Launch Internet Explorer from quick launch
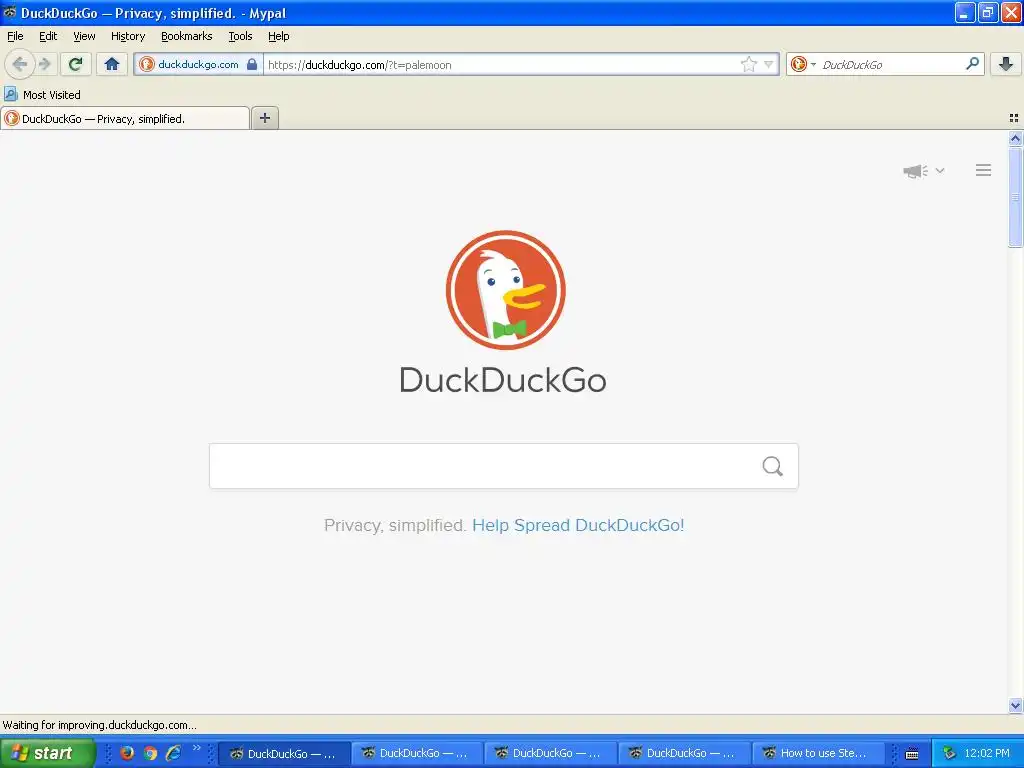Viewport: 1024px width, 768px height. tap(174, 753)
